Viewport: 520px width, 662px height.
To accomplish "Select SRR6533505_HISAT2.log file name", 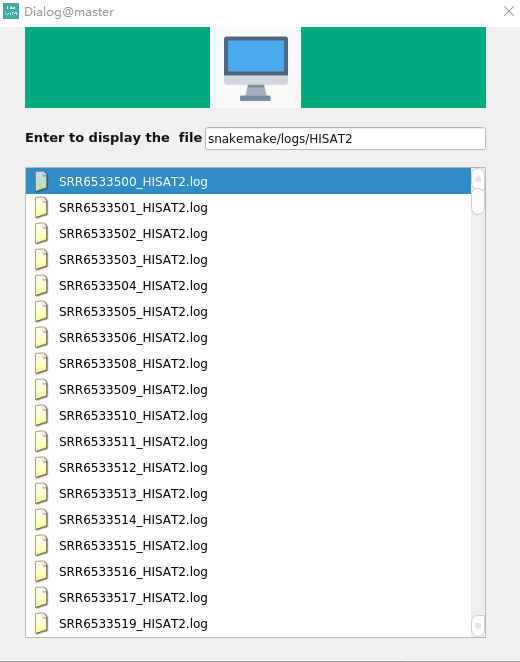I will [x=133, y=312].
